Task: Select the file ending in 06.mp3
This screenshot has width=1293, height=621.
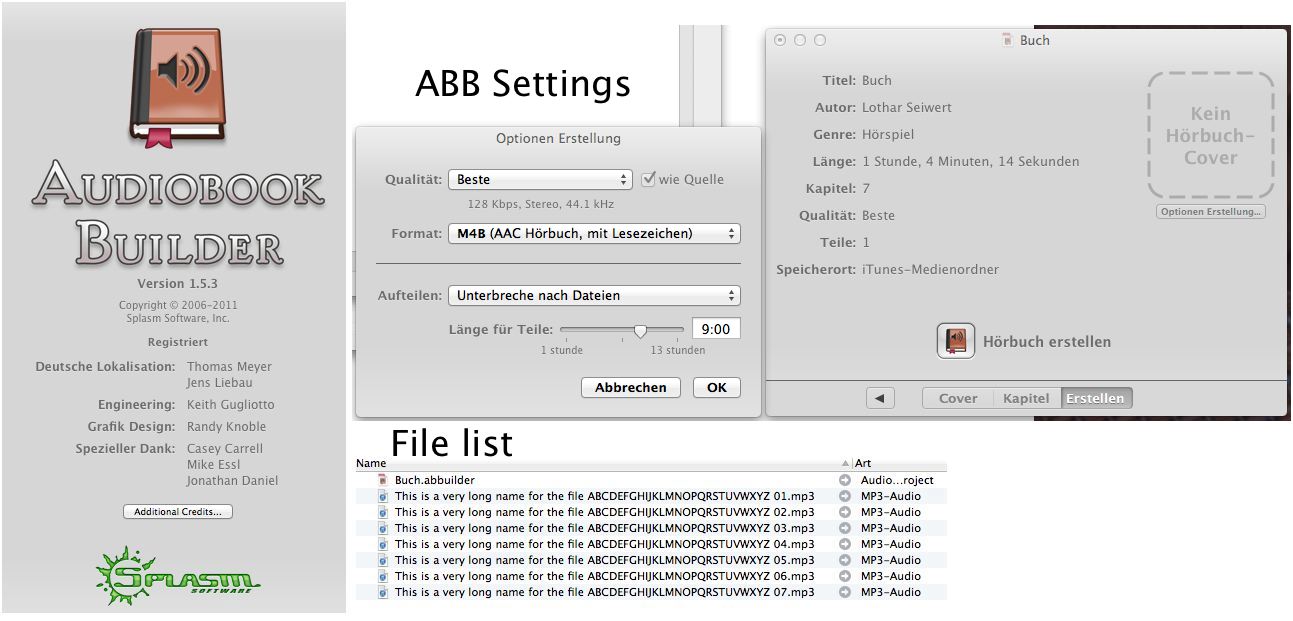Action: [604, 576]
